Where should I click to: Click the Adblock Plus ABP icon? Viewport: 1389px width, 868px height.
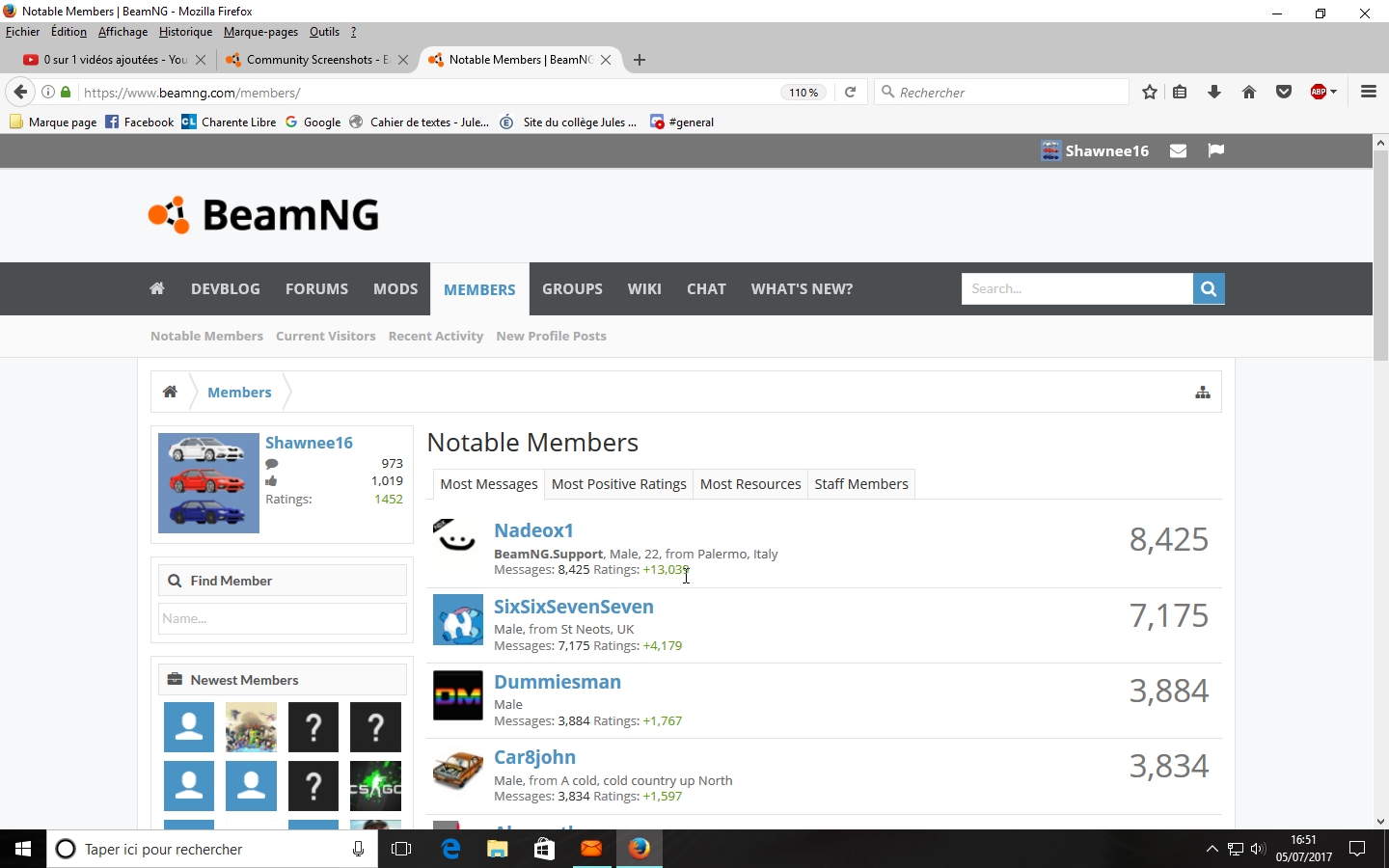[1319, 93]
